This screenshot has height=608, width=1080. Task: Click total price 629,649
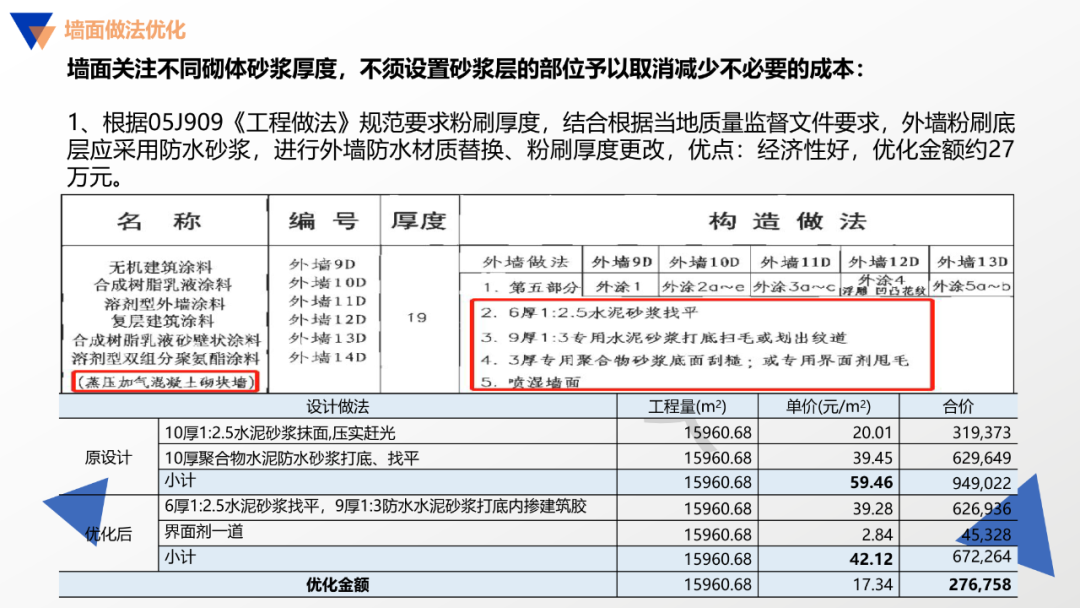coord(982,458)
